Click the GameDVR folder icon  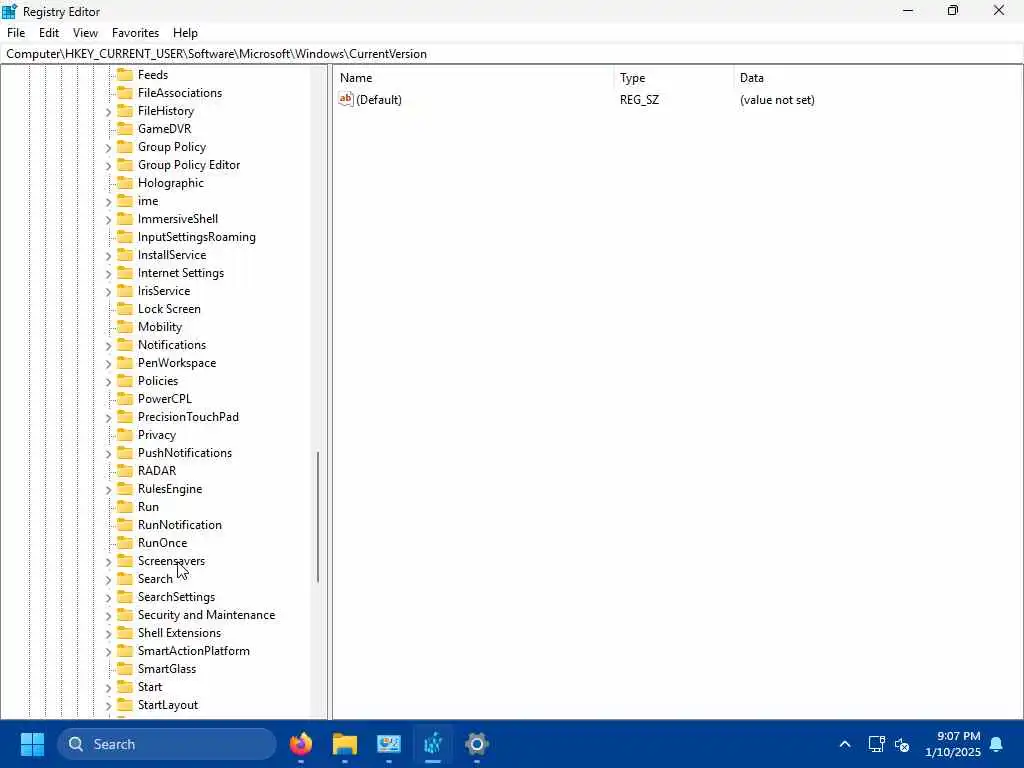[125, 129]
